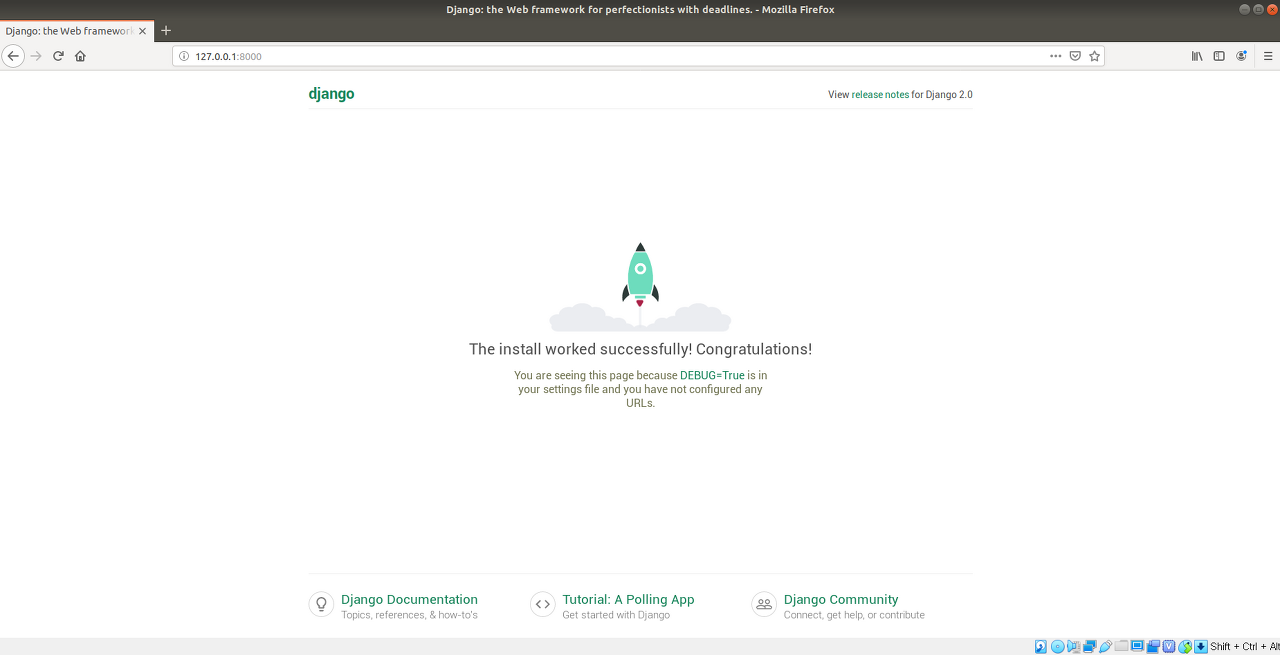Reload the current page
This screenshot has width=1280, height=655.
(x=58, y=56)
